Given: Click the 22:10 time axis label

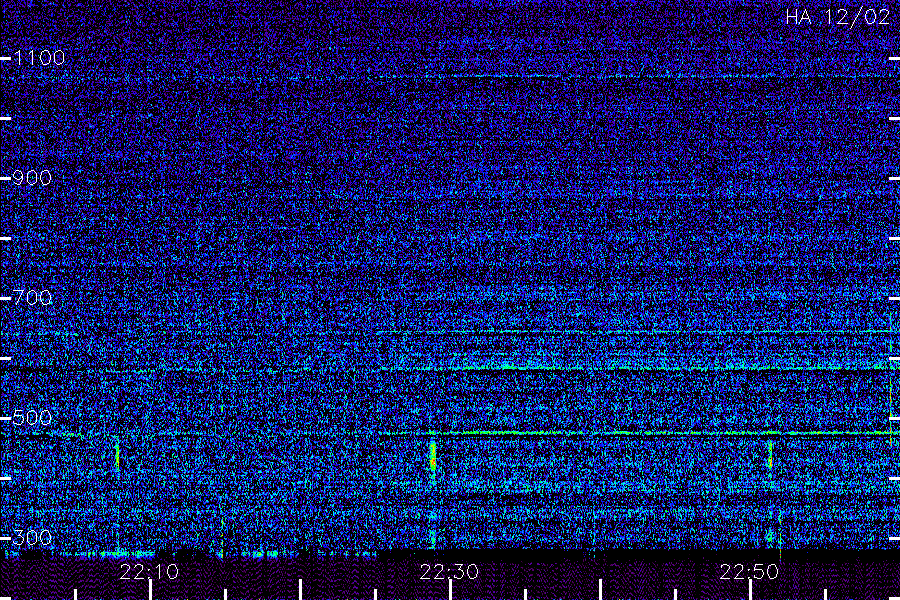Looking at the screenshot, I should (x=149, y=572).
